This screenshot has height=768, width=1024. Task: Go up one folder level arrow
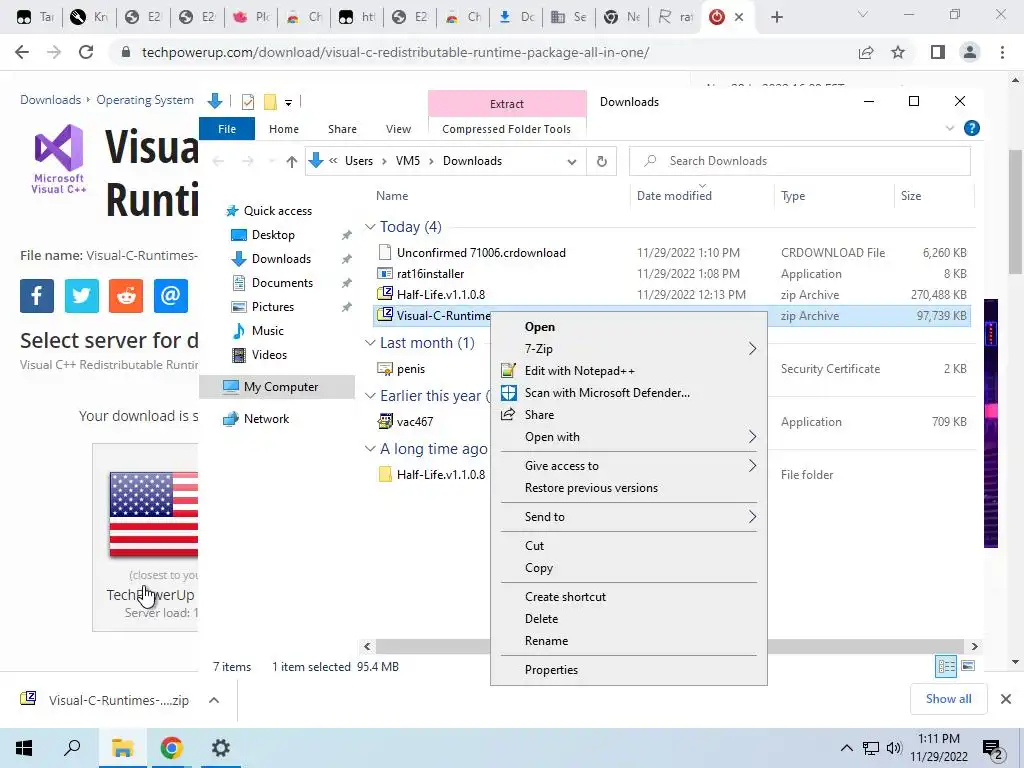291,161
